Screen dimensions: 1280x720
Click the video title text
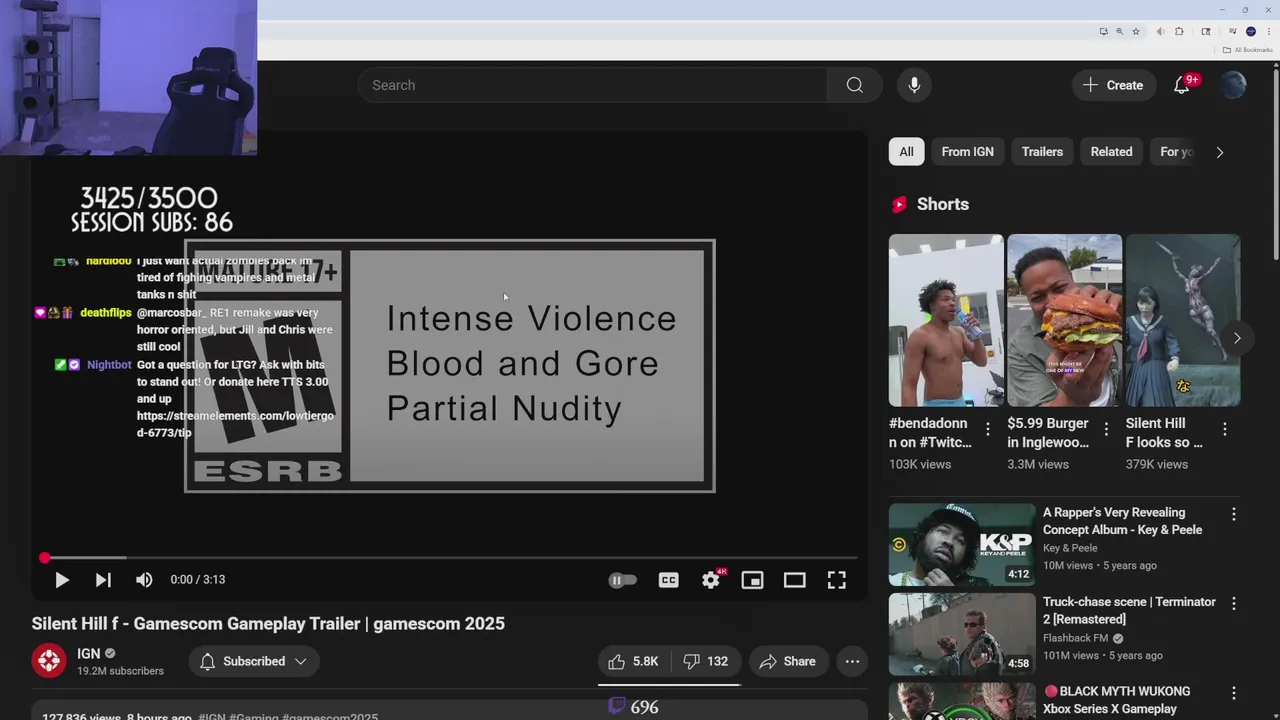pyautogui.click(x=268, y=624)
